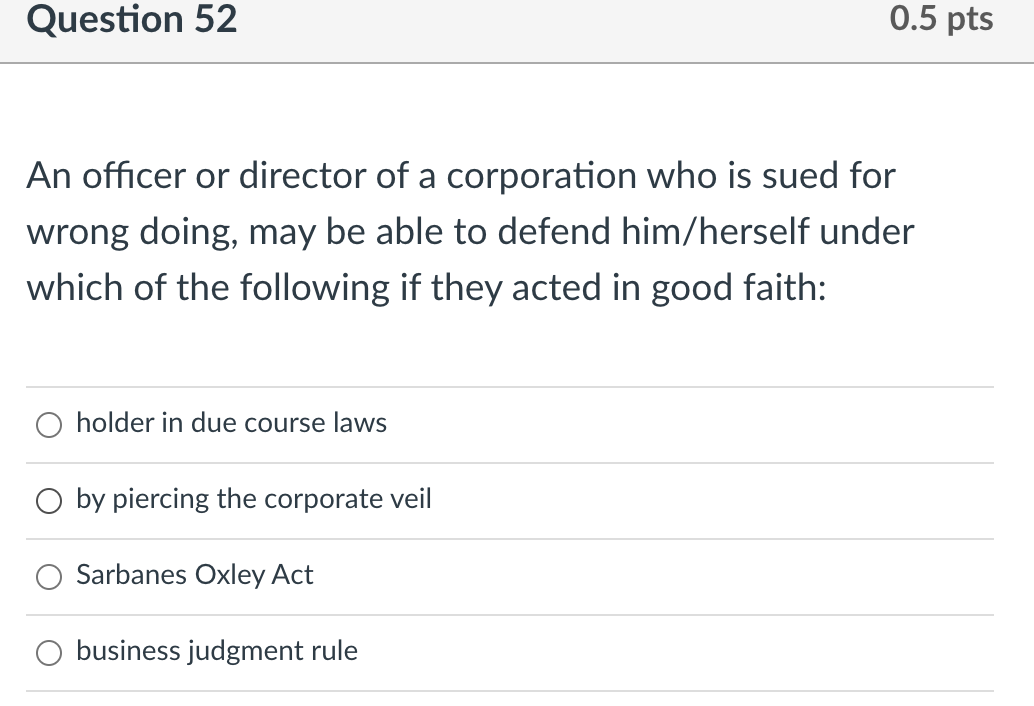
Task: Click the 'by piercing the corporate veil' label
Action: pyautogui.click(x=253, y=500)
